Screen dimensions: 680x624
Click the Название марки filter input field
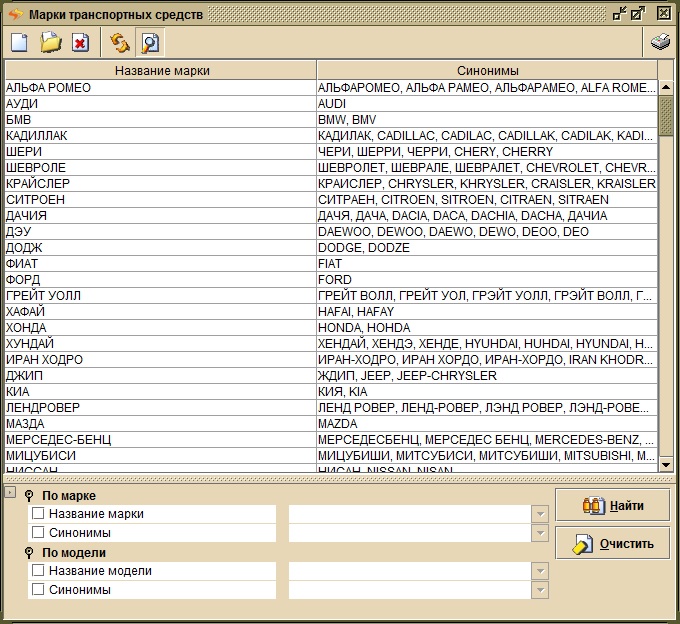click(x=410, y=514)
